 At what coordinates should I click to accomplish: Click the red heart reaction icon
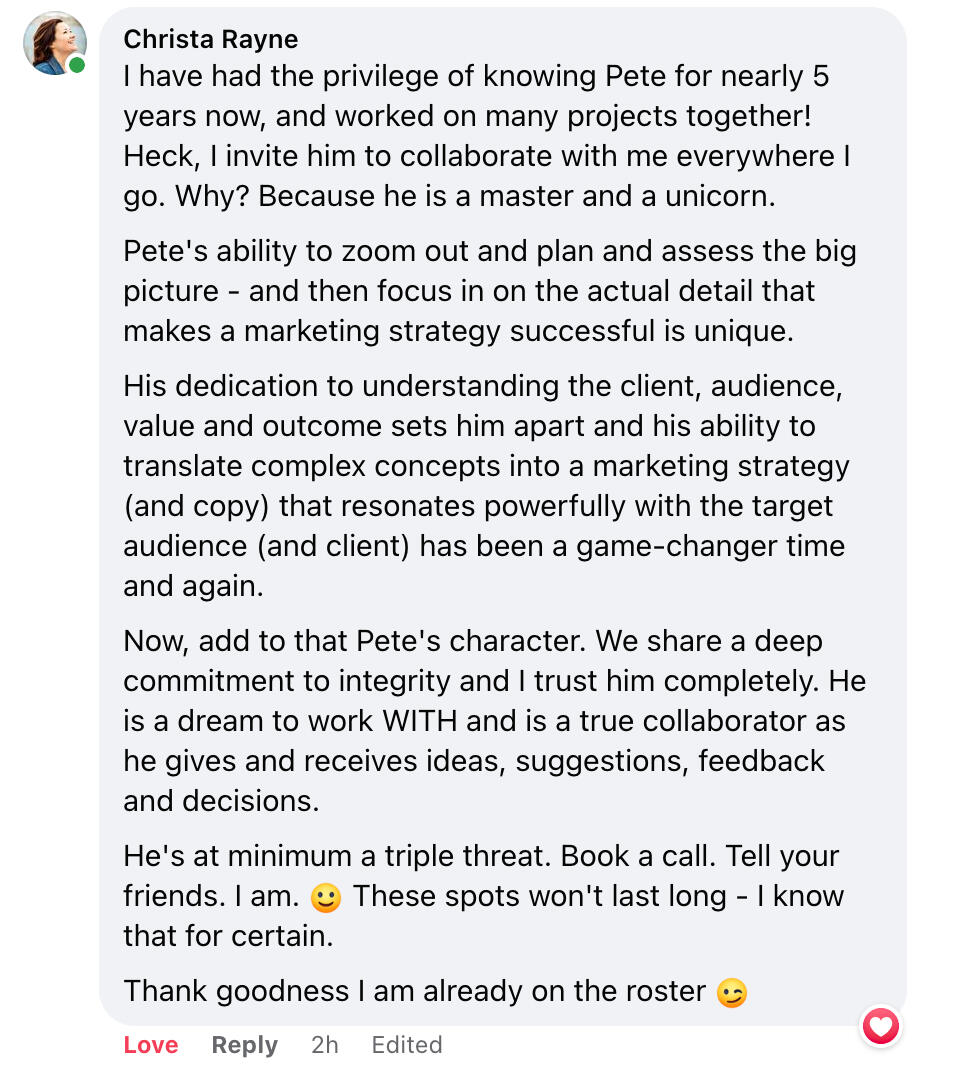click(x=881, y=1026)
